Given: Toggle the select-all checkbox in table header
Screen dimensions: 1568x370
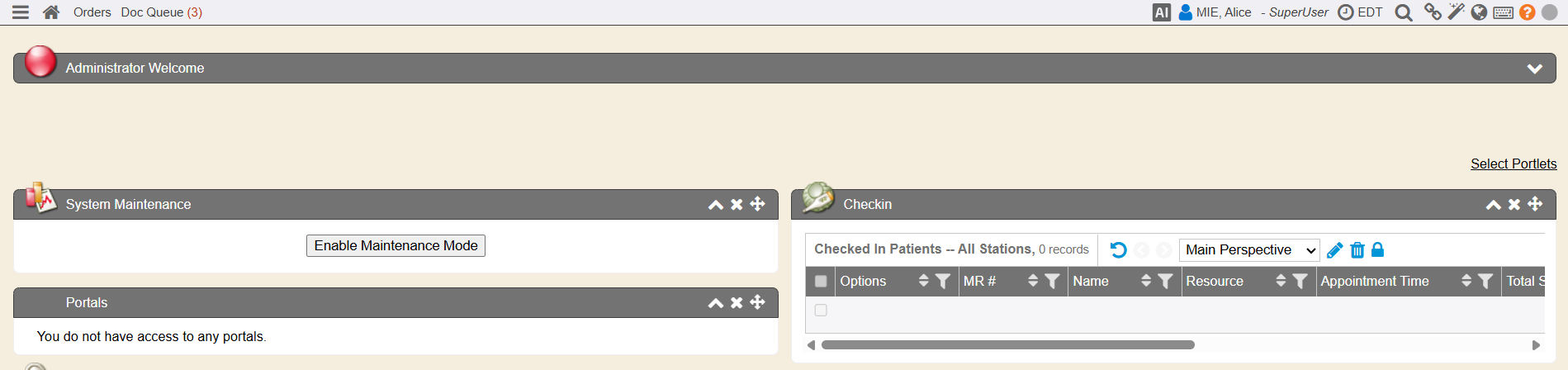Looking at the screenshot, I should 821,281.
